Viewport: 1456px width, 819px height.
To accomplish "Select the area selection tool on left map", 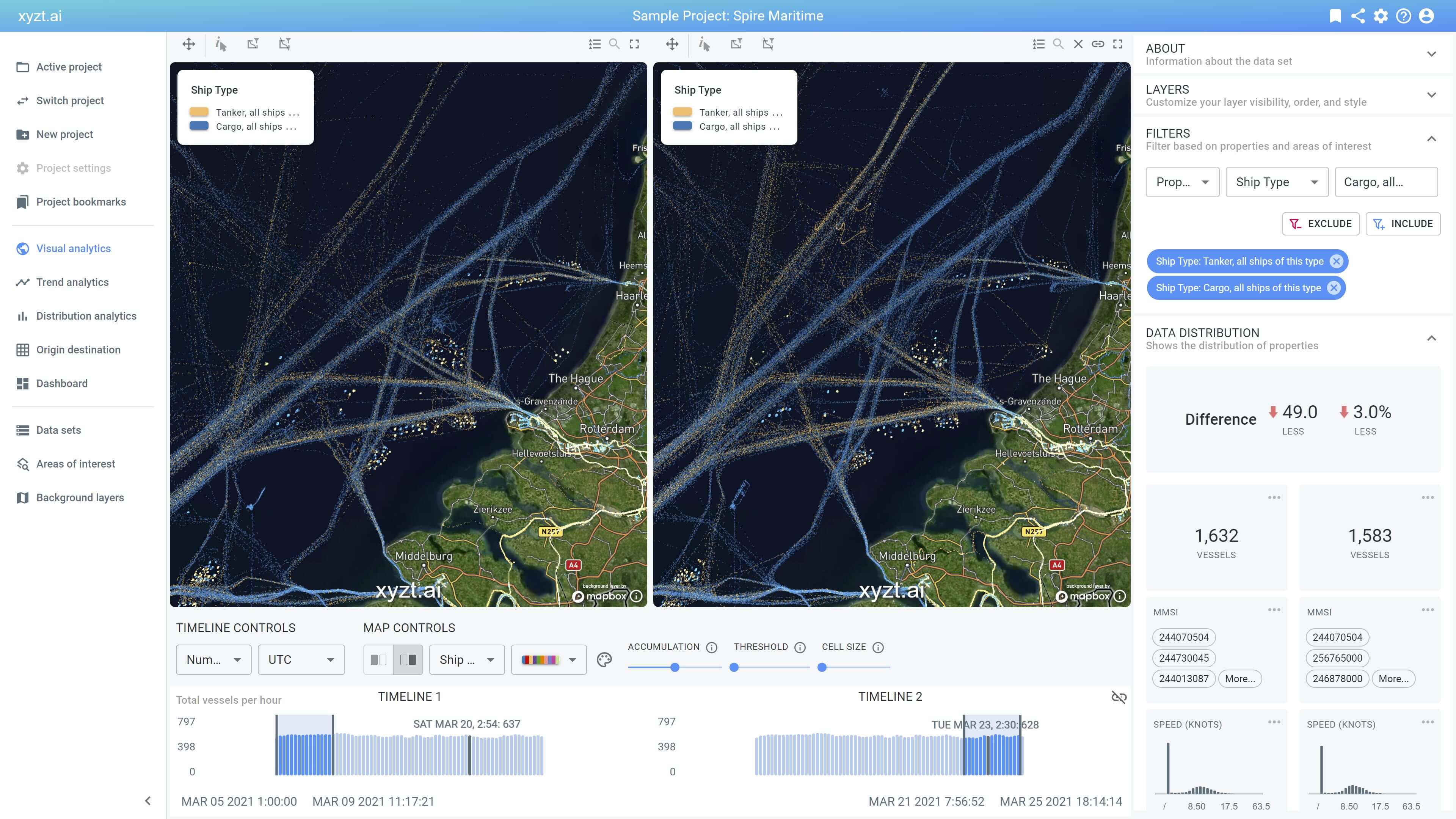I will pyautogui.click(x=253, y=44).
